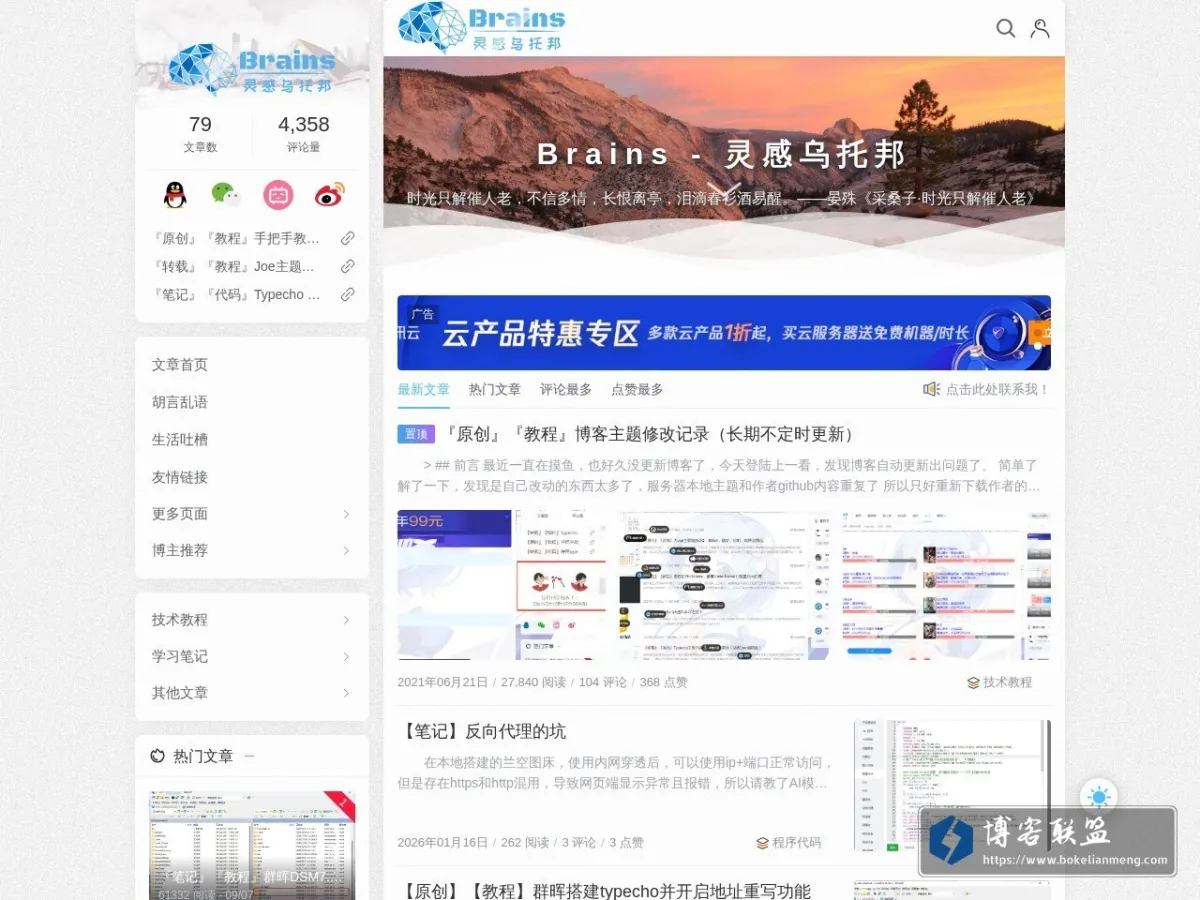Viewport: 1200px width, 900px height.
Task: Click link icon beside 『原创』『教程』手把手教
Action: [347, 238]
